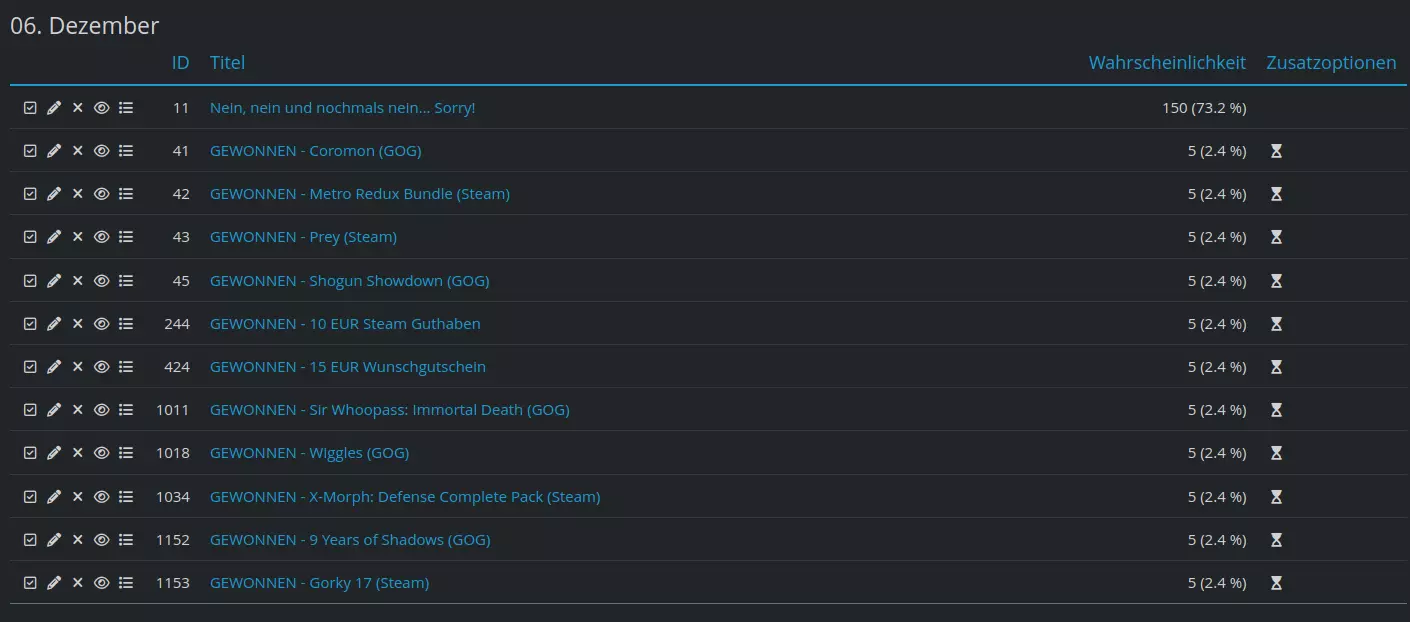The width and height of the screenshot is (1410, 622).
Task: Open GEWONNEN - 9 Years of Shadows link
Action: [350, 540]
